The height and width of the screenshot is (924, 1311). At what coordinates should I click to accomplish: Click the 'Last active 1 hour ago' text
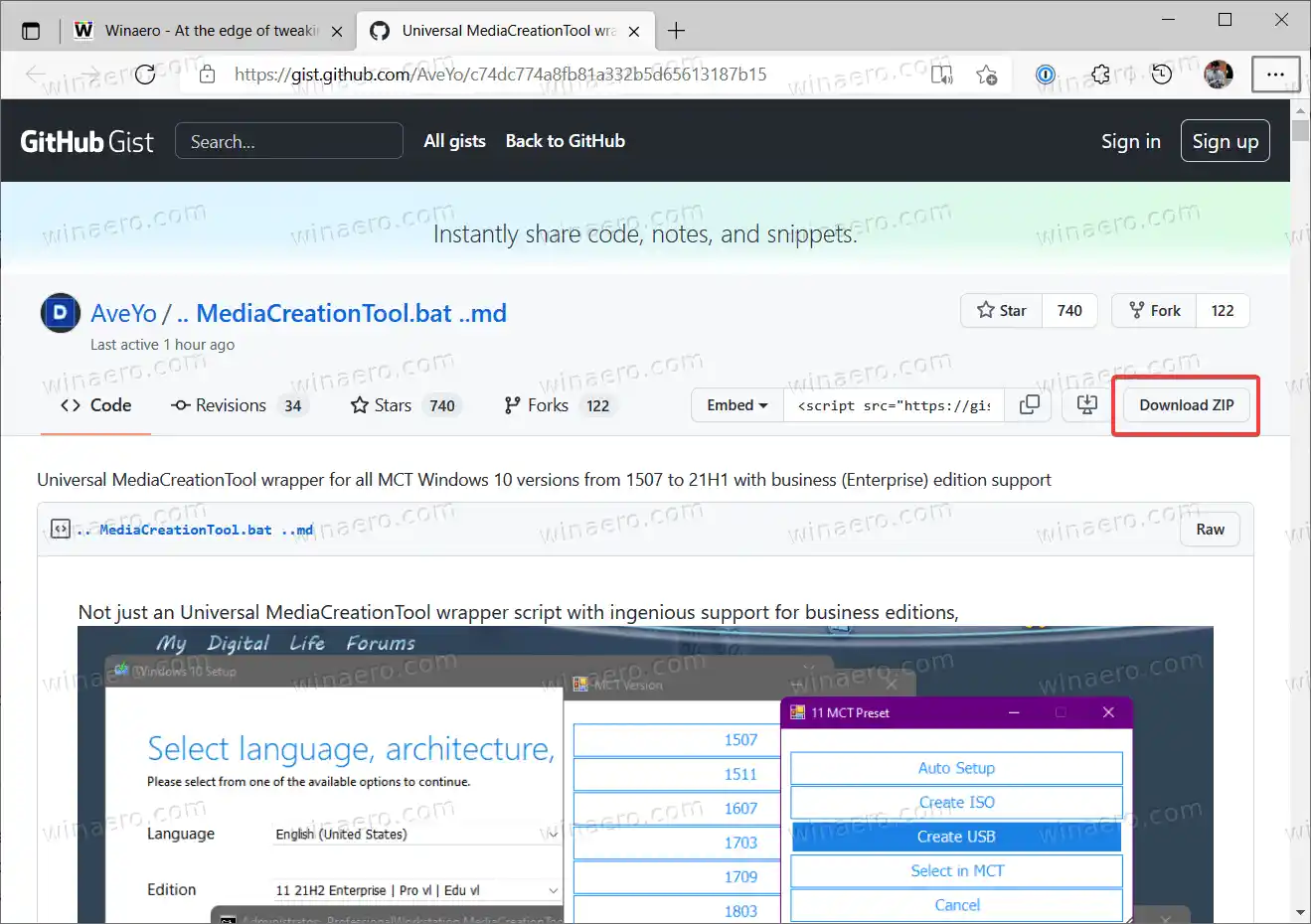click(162, 345)
